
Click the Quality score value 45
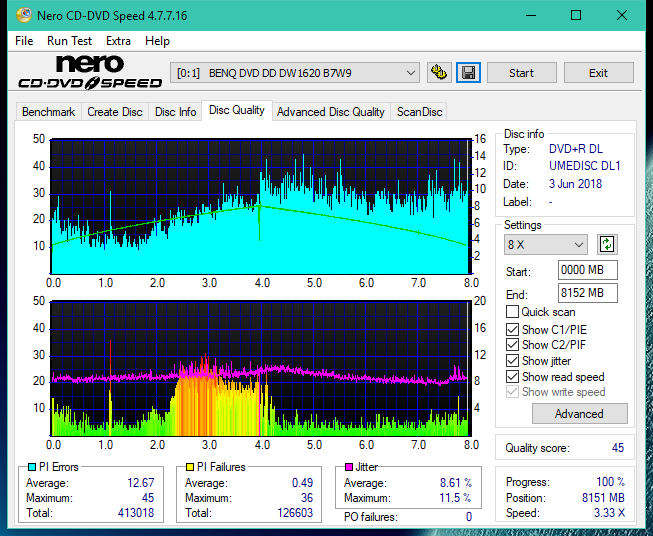tap(618, 448)
